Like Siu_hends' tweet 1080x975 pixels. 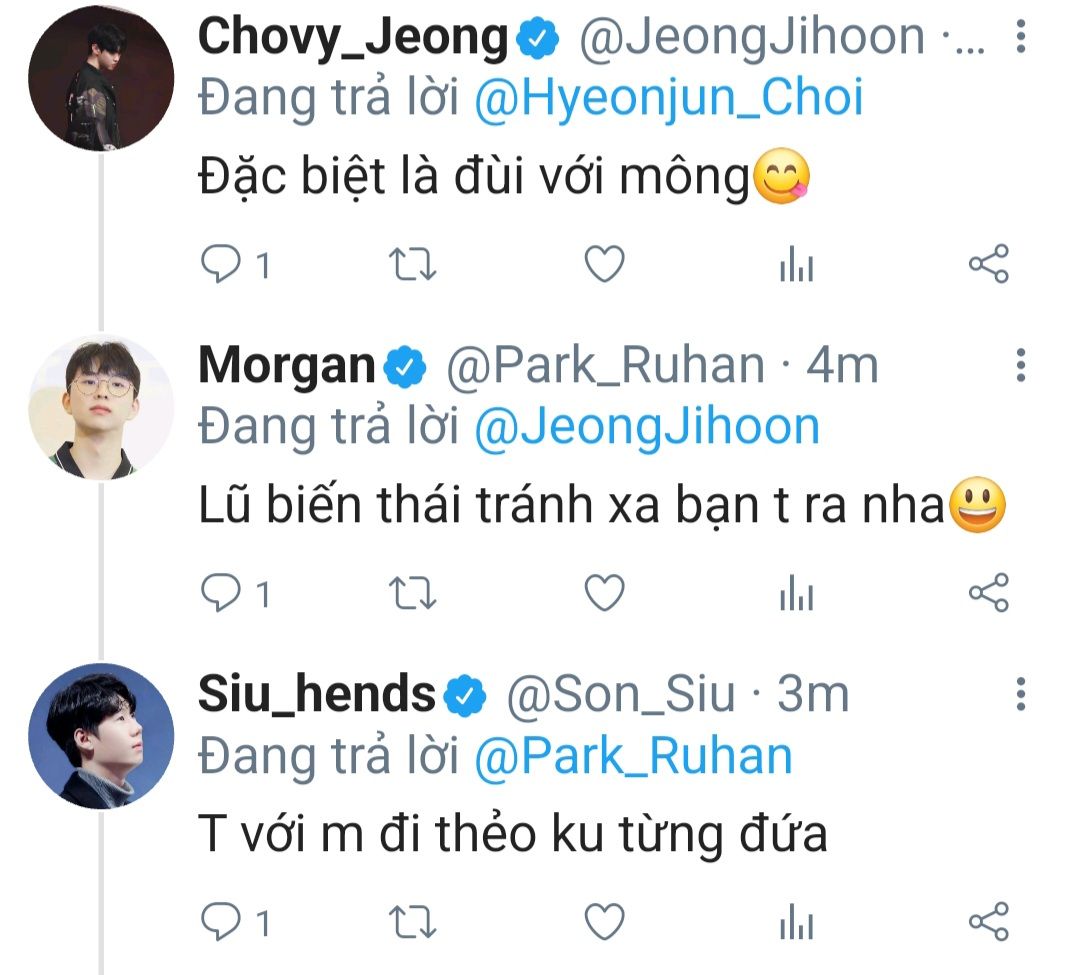604,921
